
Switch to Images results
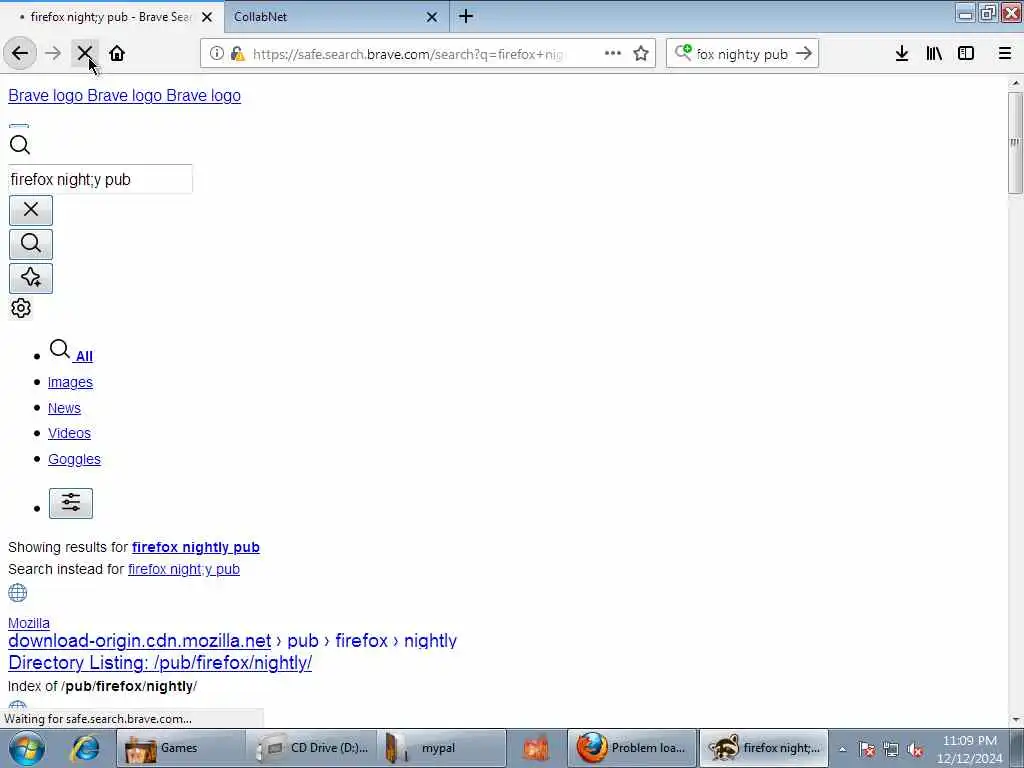coord(71,382)
